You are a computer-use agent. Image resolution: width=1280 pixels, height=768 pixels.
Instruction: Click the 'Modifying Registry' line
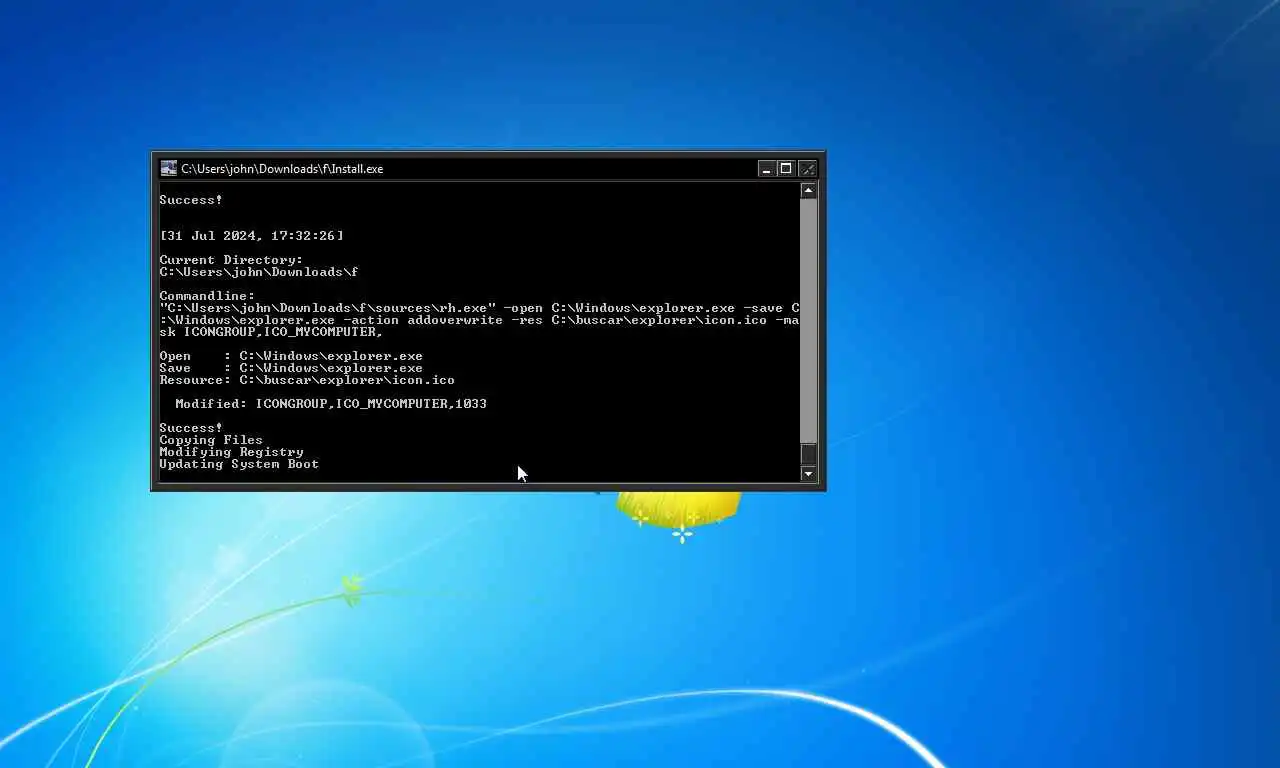[231, 452]
